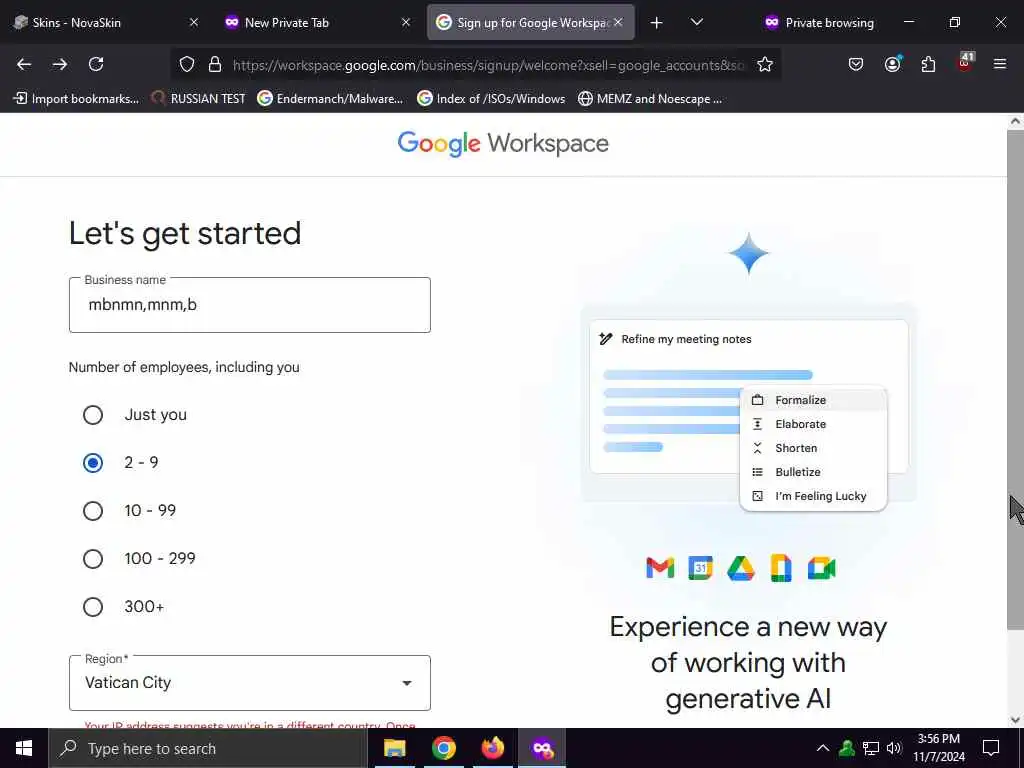Save page to Pocket icon
Screen dimensions: 1024x768
click(x=856, y=64)
